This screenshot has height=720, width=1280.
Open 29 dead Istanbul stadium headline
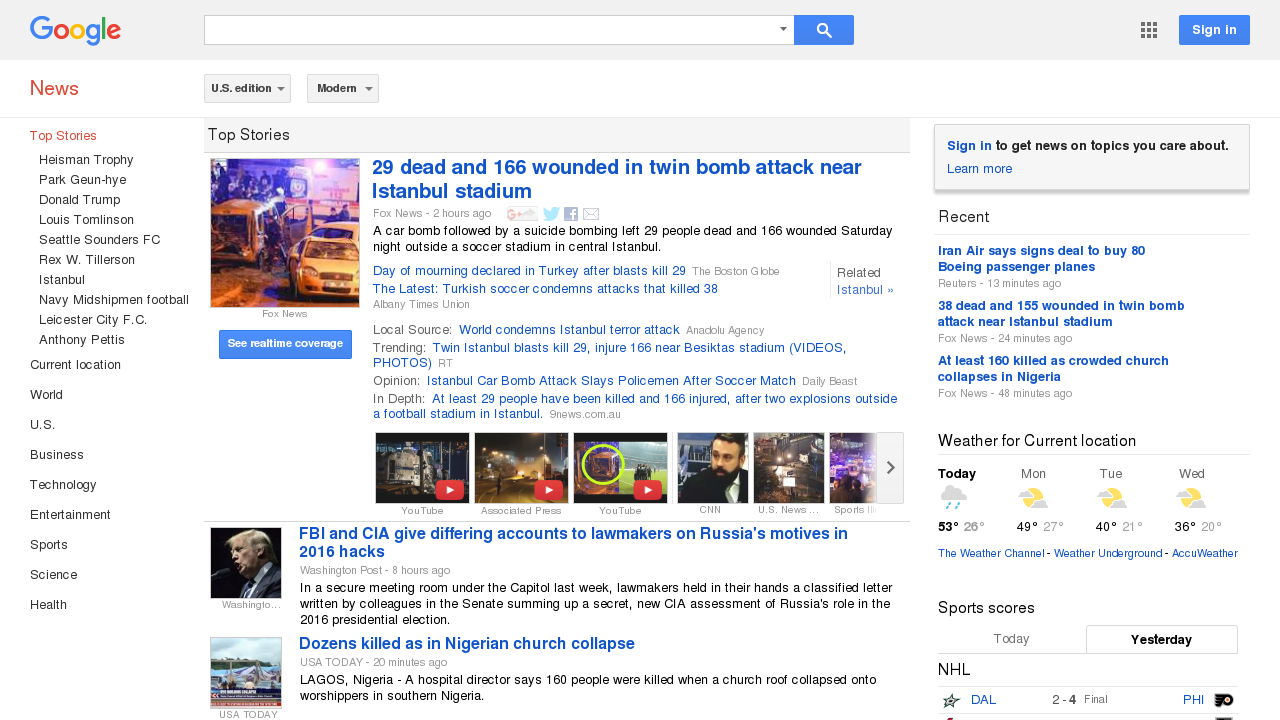pyautogui.click(x=617, y=179)
